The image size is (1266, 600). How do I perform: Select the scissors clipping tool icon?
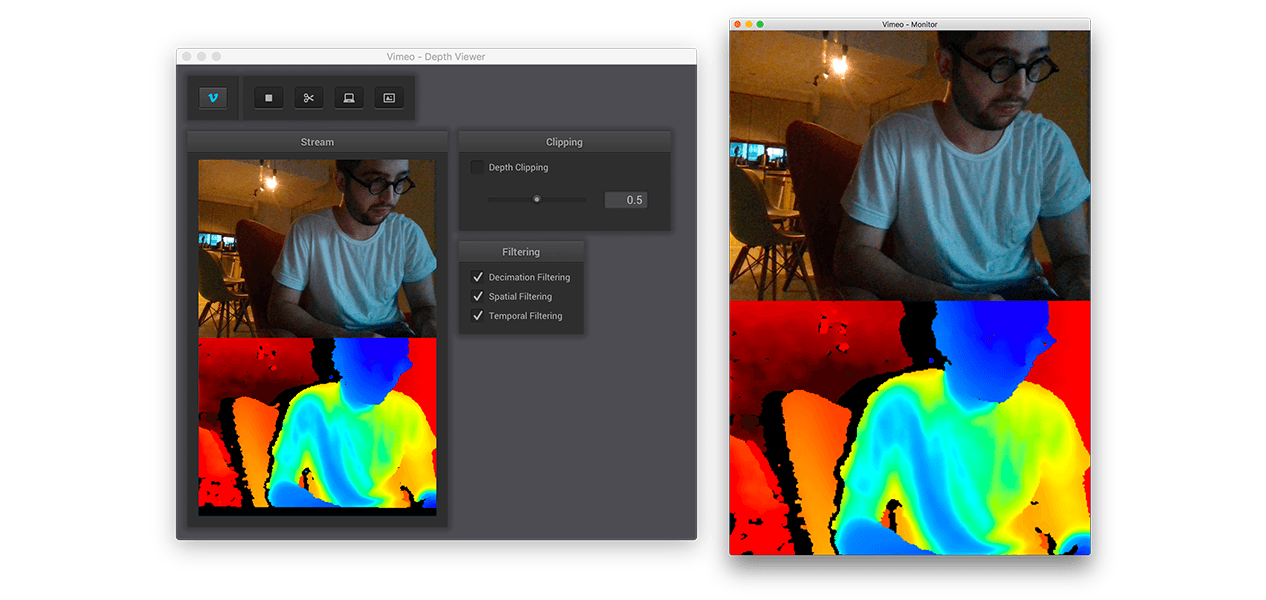pos(309,98)
